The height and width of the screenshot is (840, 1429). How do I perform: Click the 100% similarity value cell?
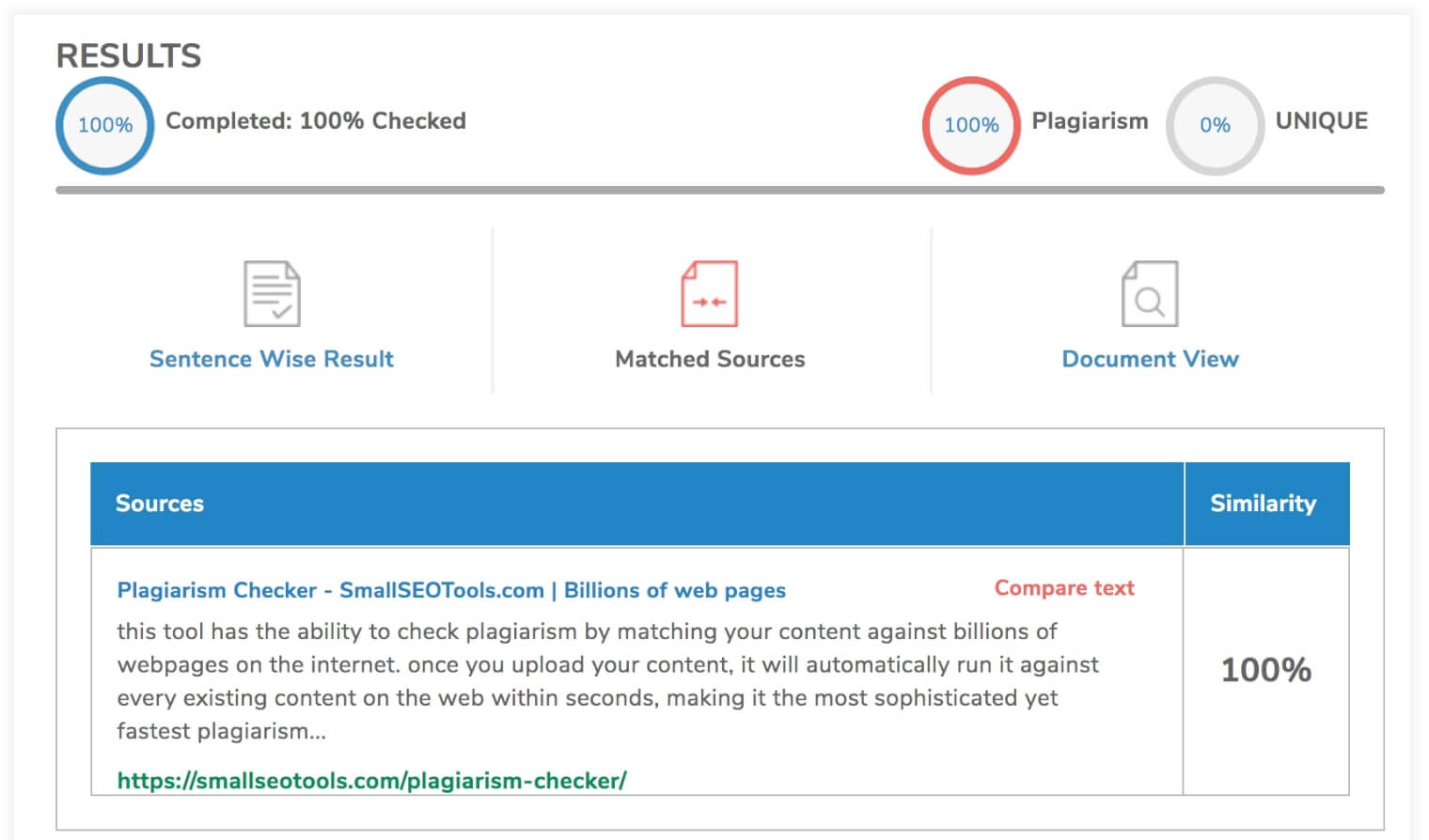point(1266,671)
